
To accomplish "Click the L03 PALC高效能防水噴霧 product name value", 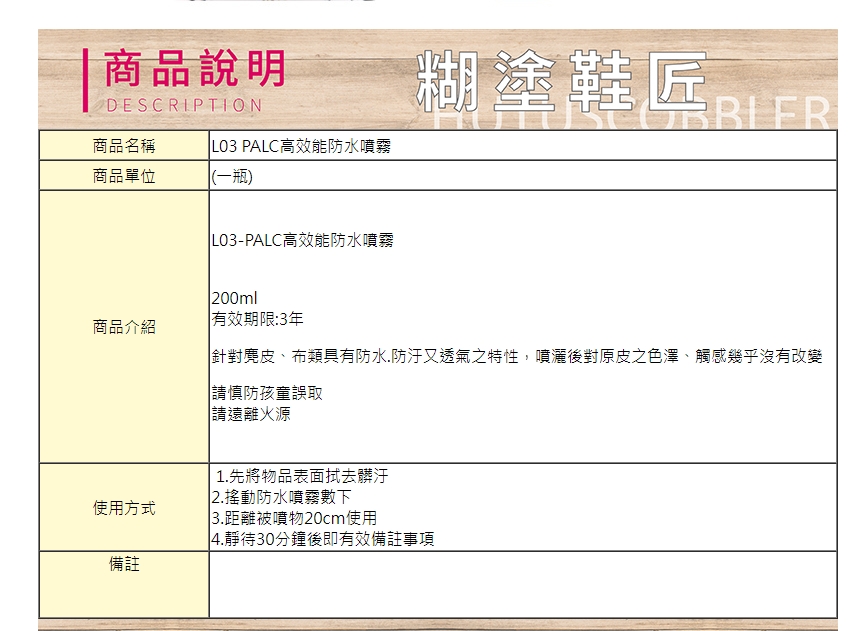I will [301, 146].
